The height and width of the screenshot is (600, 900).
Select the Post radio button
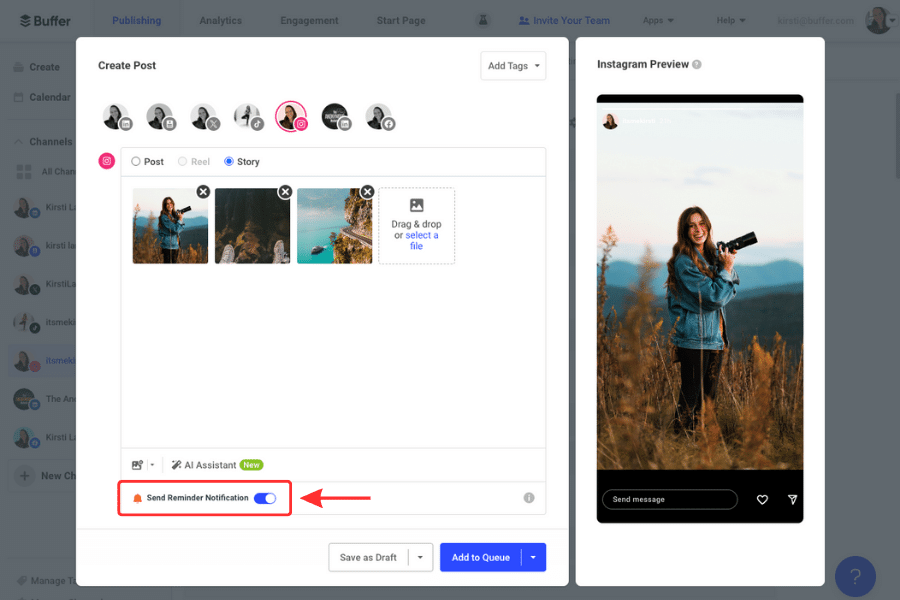pyautogui.click(x=136, y=161)
